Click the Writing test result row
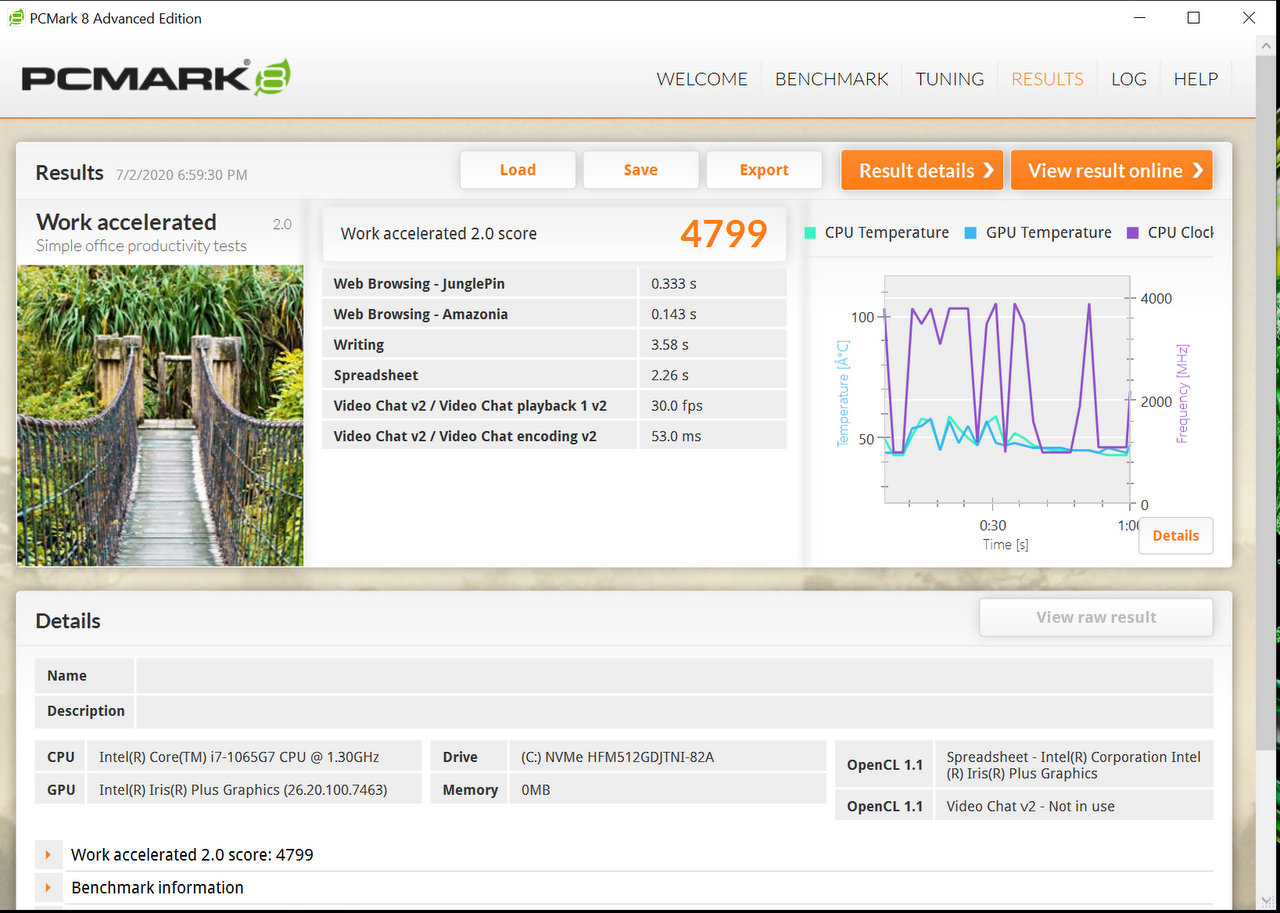Viewport: 1280px width, 913px height. [x=555, y=345]
